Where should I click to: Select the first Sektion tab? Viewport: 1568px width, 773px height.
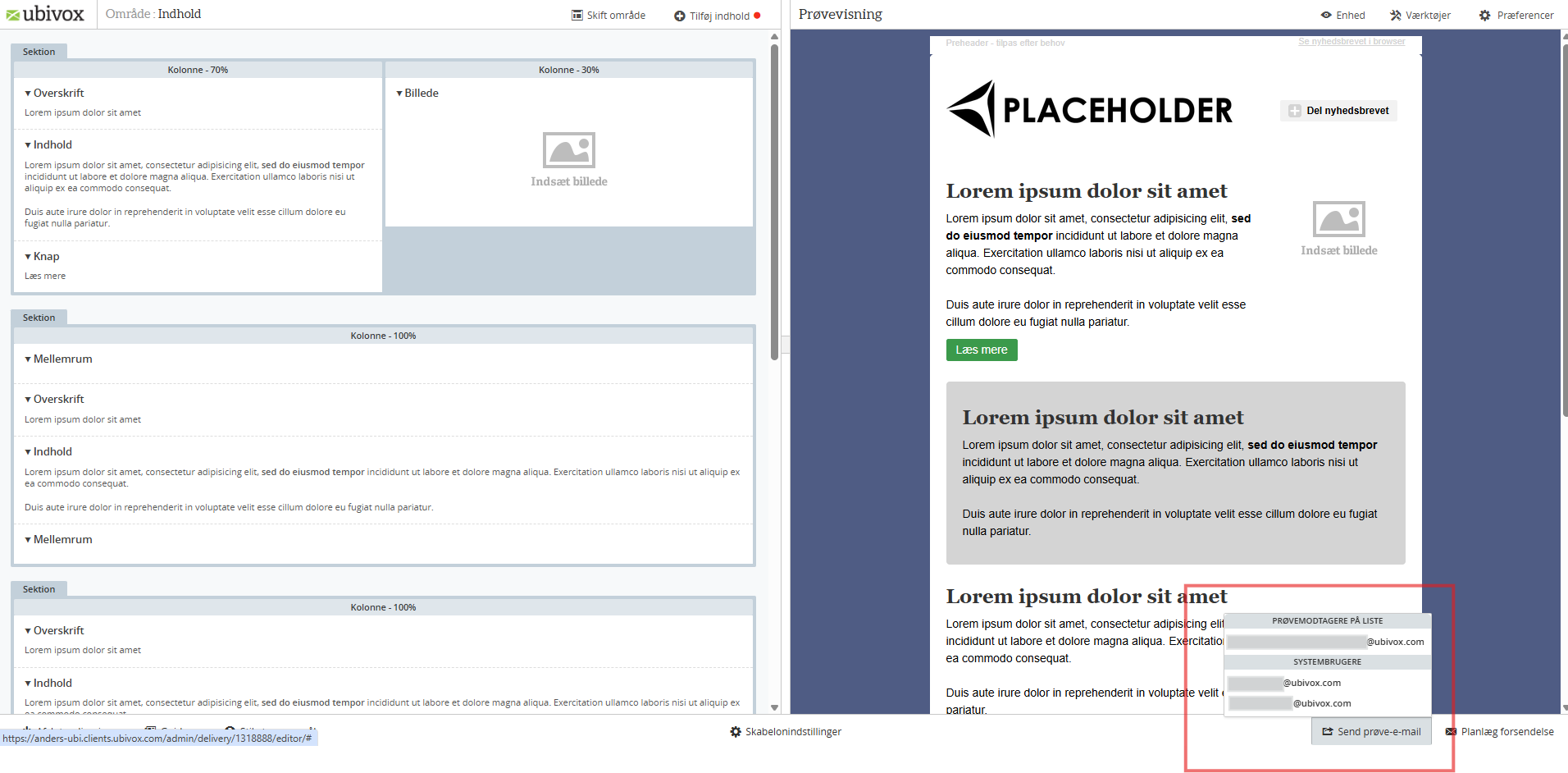click(39, 52)
